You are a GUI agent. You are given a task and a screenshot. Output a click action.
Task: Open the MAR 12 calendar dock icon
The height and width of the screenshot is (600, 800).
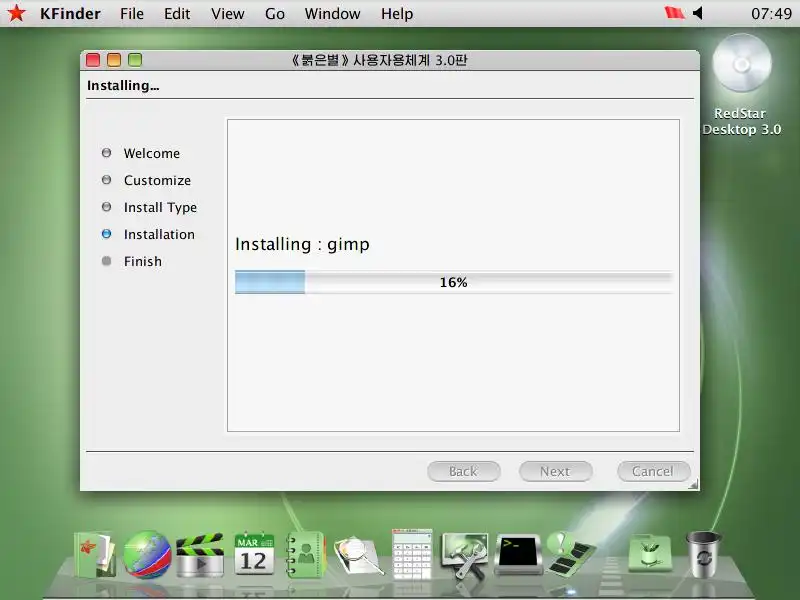tap(254, 554)
